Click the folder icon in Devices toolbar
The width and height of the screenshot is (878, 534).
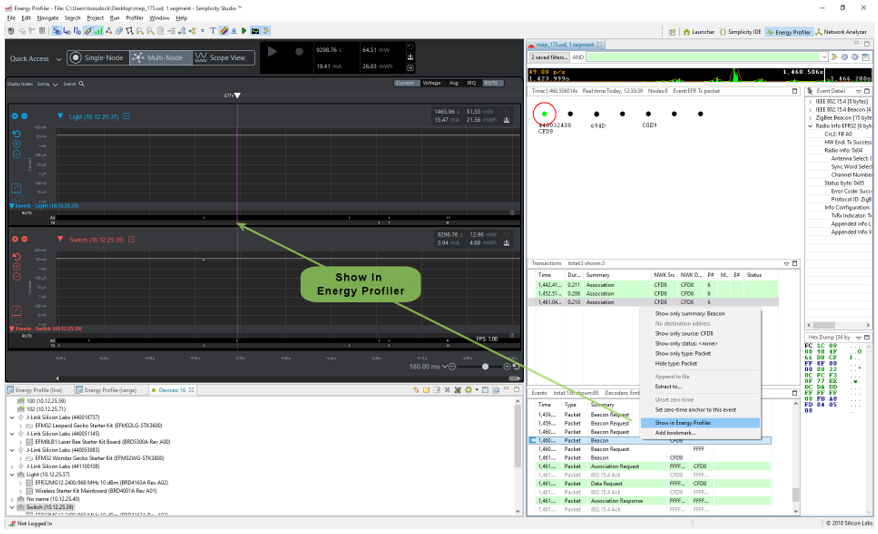[x=426, y=390]
